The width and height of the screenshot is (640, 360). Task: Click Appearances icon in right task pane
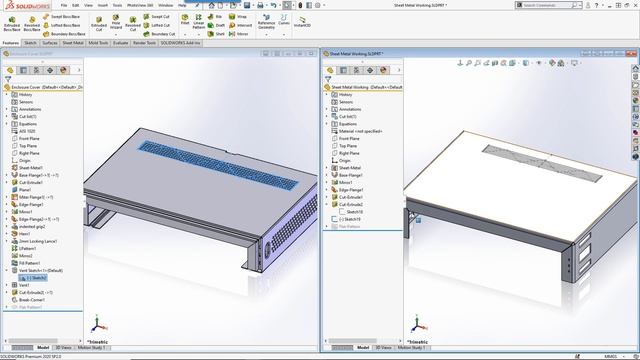tap(636, 100)
